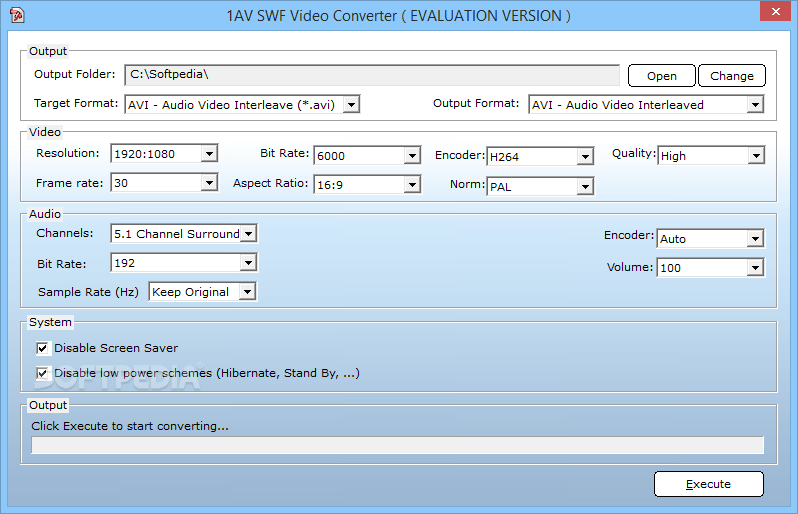Click the 1AV SWF app icon in title bar
Screen dimensions: 798x514
(x=17, y=15)
